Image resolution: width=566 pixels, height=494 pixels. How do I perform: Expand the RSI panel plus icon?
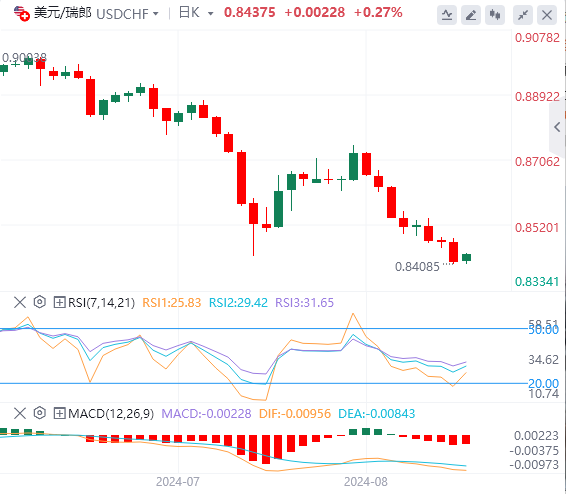[x=59, y=302]
